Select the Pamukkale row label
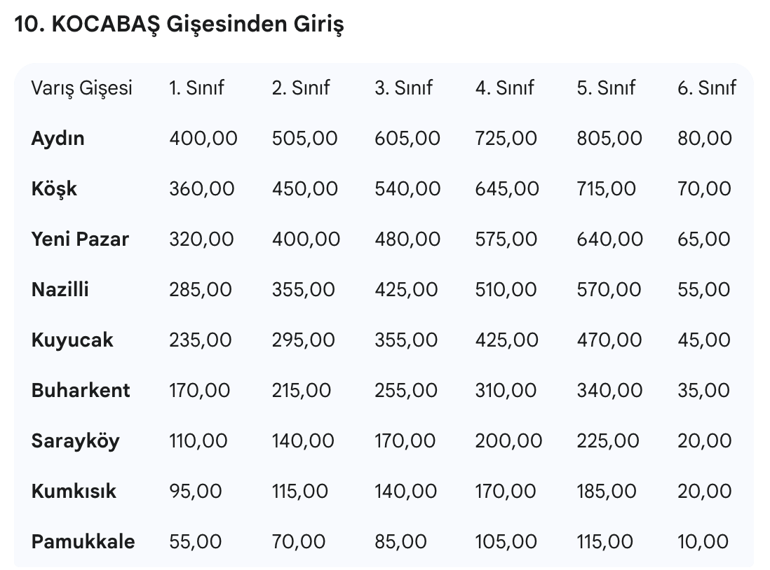 click(83, 542)
